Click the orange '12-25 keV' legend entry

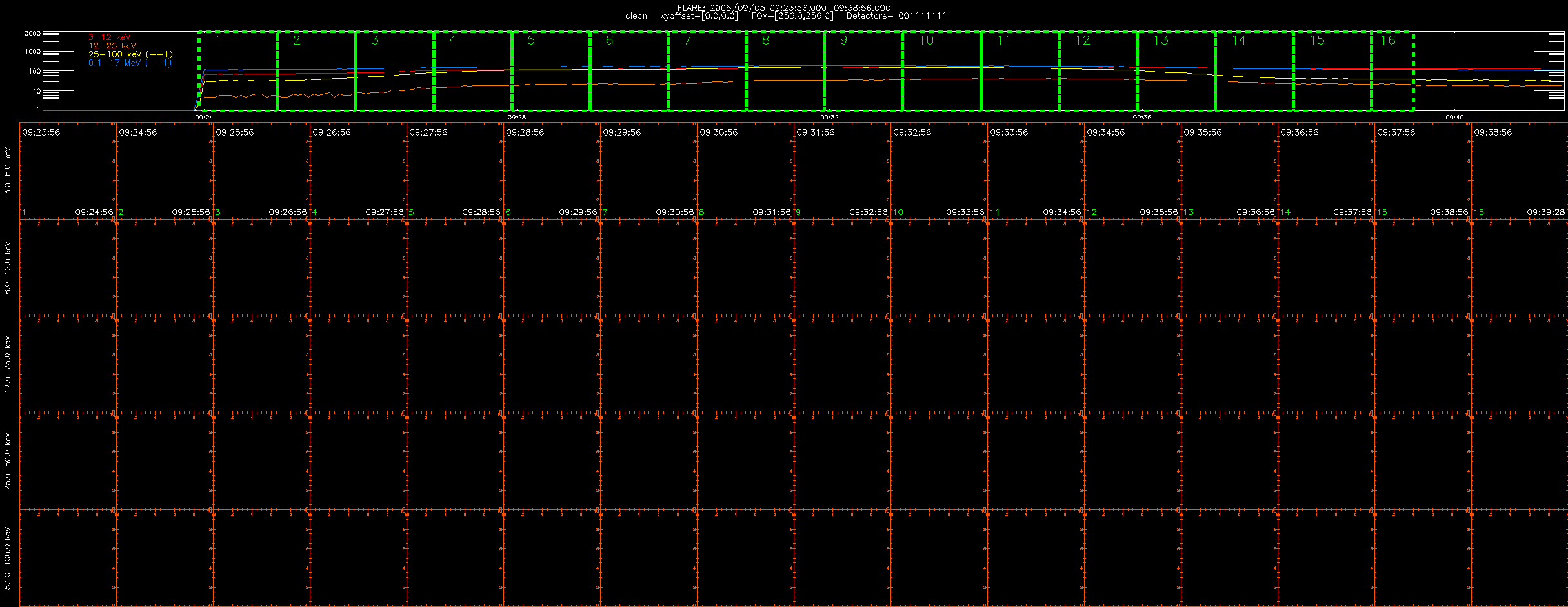pos(112,46)
